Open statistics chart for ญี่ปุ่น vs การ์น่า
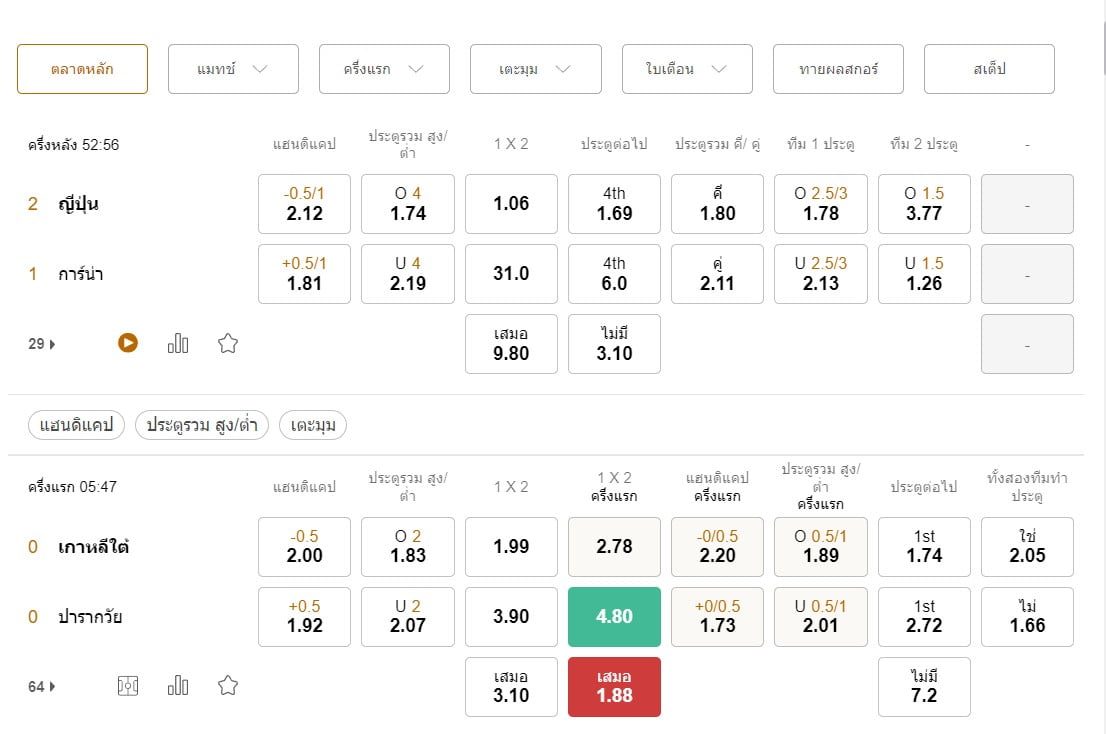The width and height of the screenshot is (1106, 734). (x=178, y=343)
